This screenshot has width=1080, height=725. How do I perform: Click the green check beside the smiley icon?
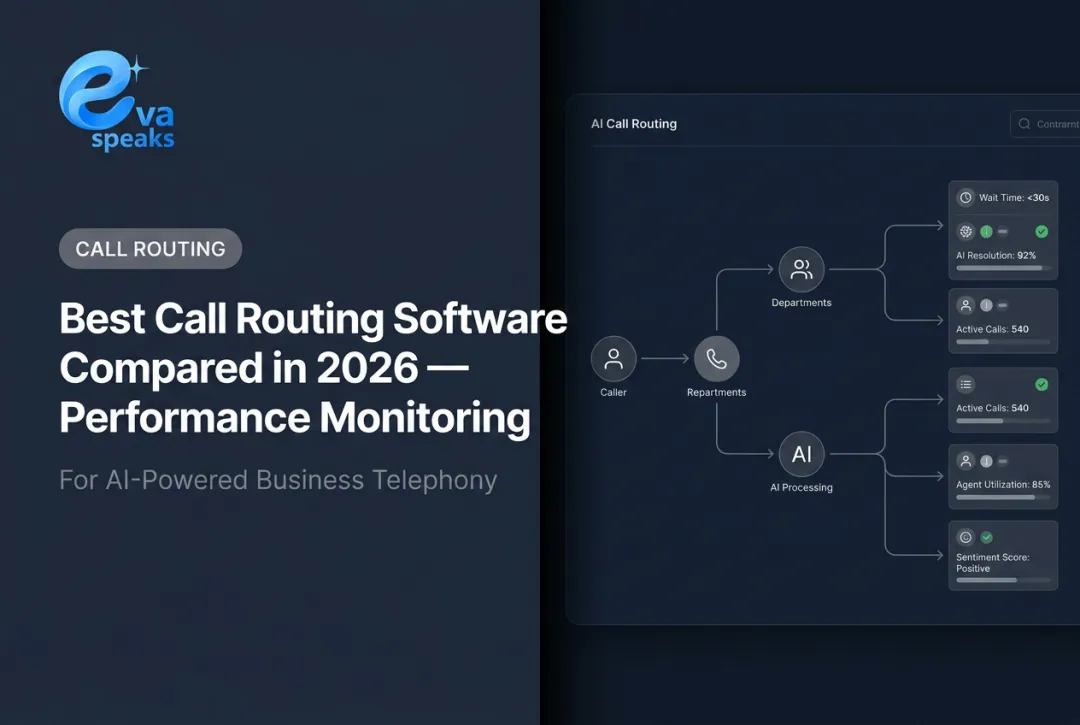(x=986, y=537)
